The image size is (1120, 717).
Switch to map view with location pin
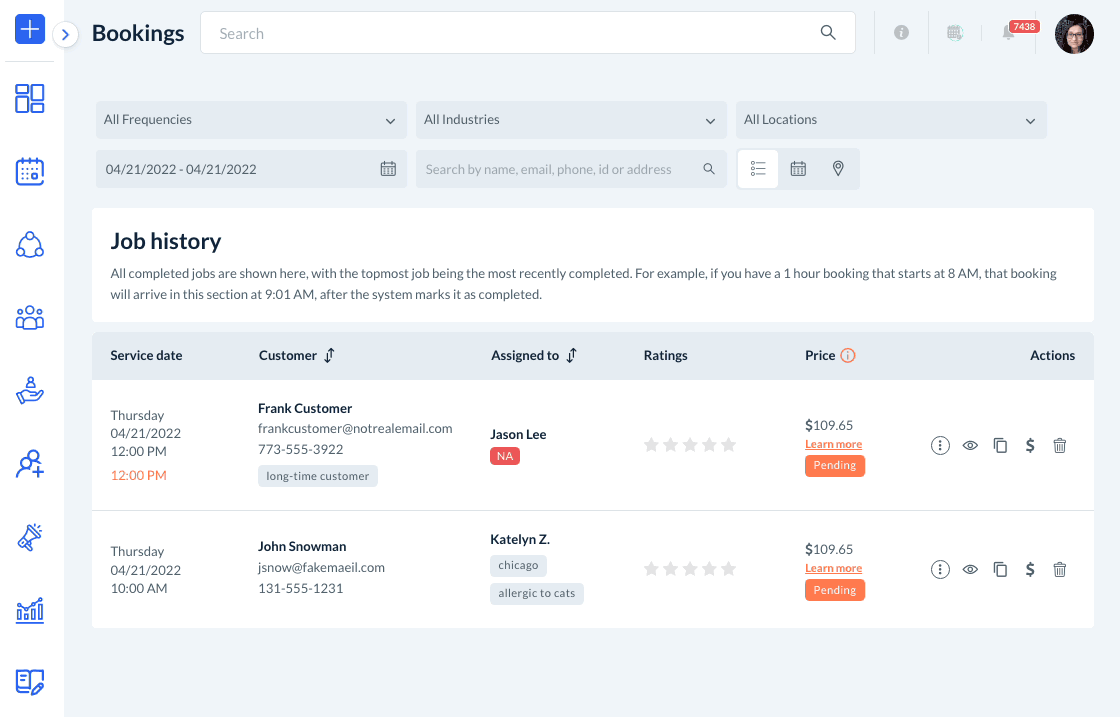838,169
